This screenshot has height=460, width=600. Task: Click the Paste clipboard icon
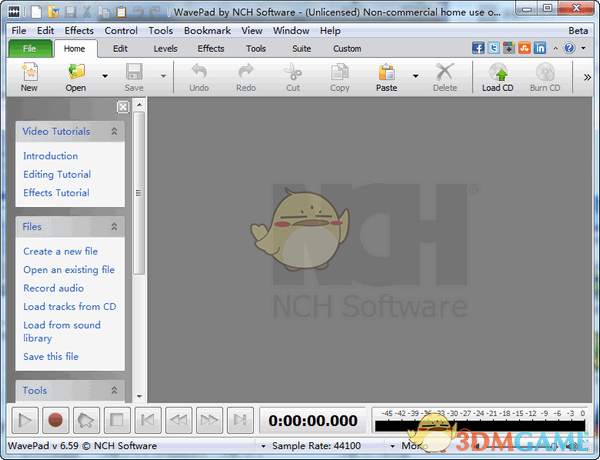point(386,72)
